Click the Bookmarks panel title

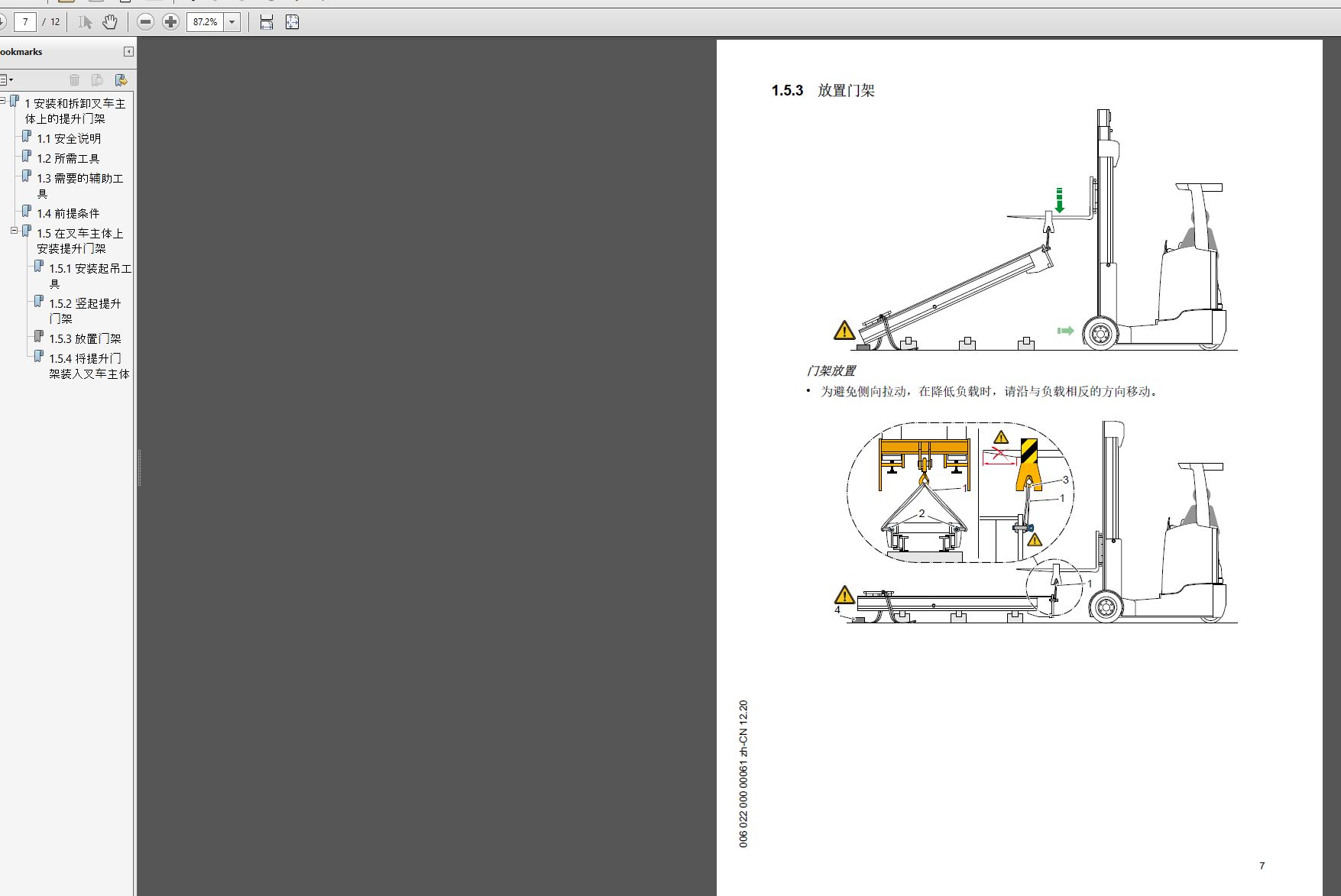pos(21,52)
